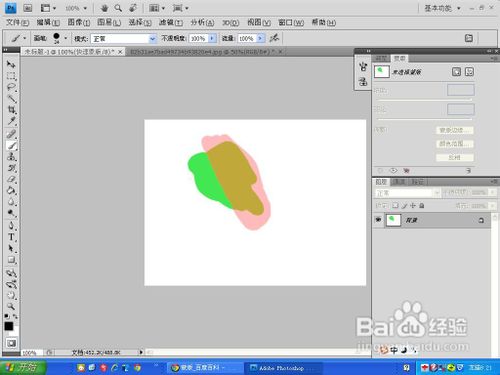Viewport: 500px width, 375px height.
Task: Click the Zoom magnifier in application bar
Action: tap(118, 8)
